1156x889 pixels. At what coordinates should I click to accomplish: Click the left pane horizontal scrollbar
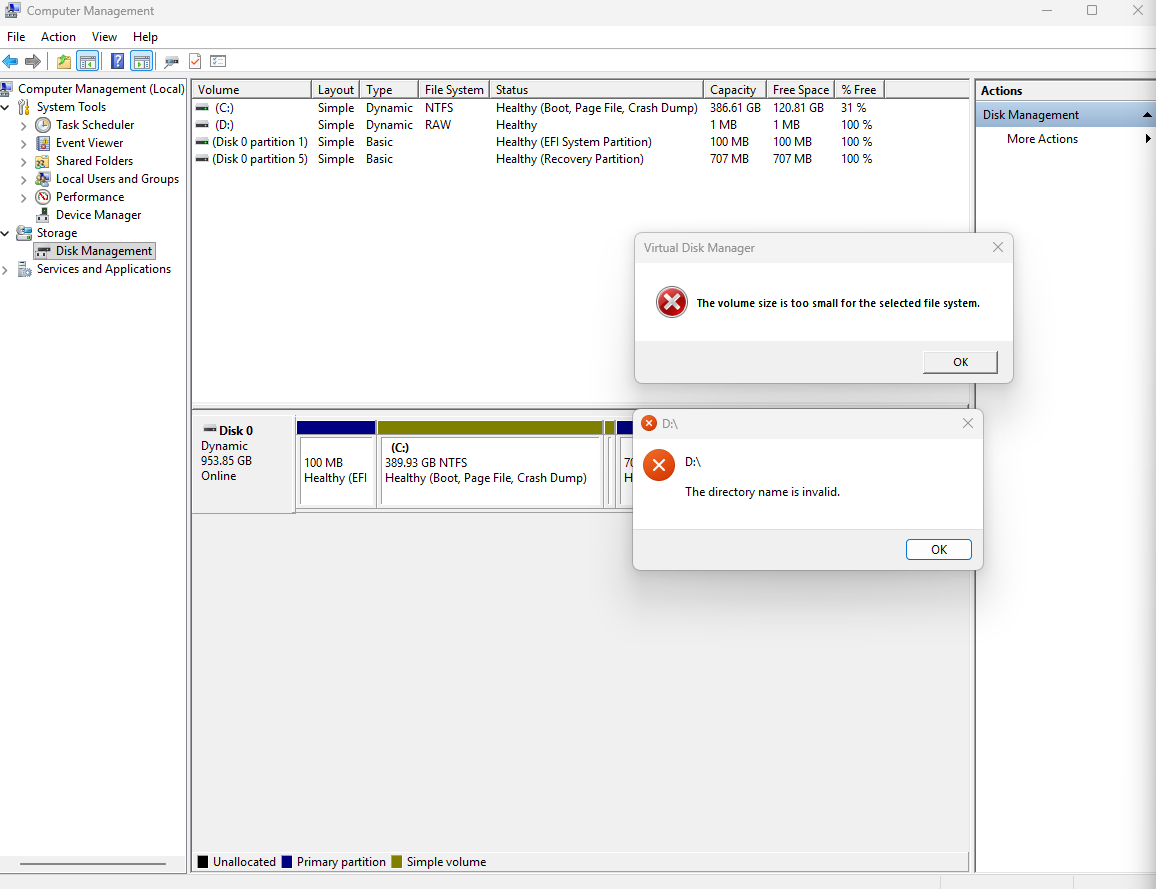click(x=93, y=863)
